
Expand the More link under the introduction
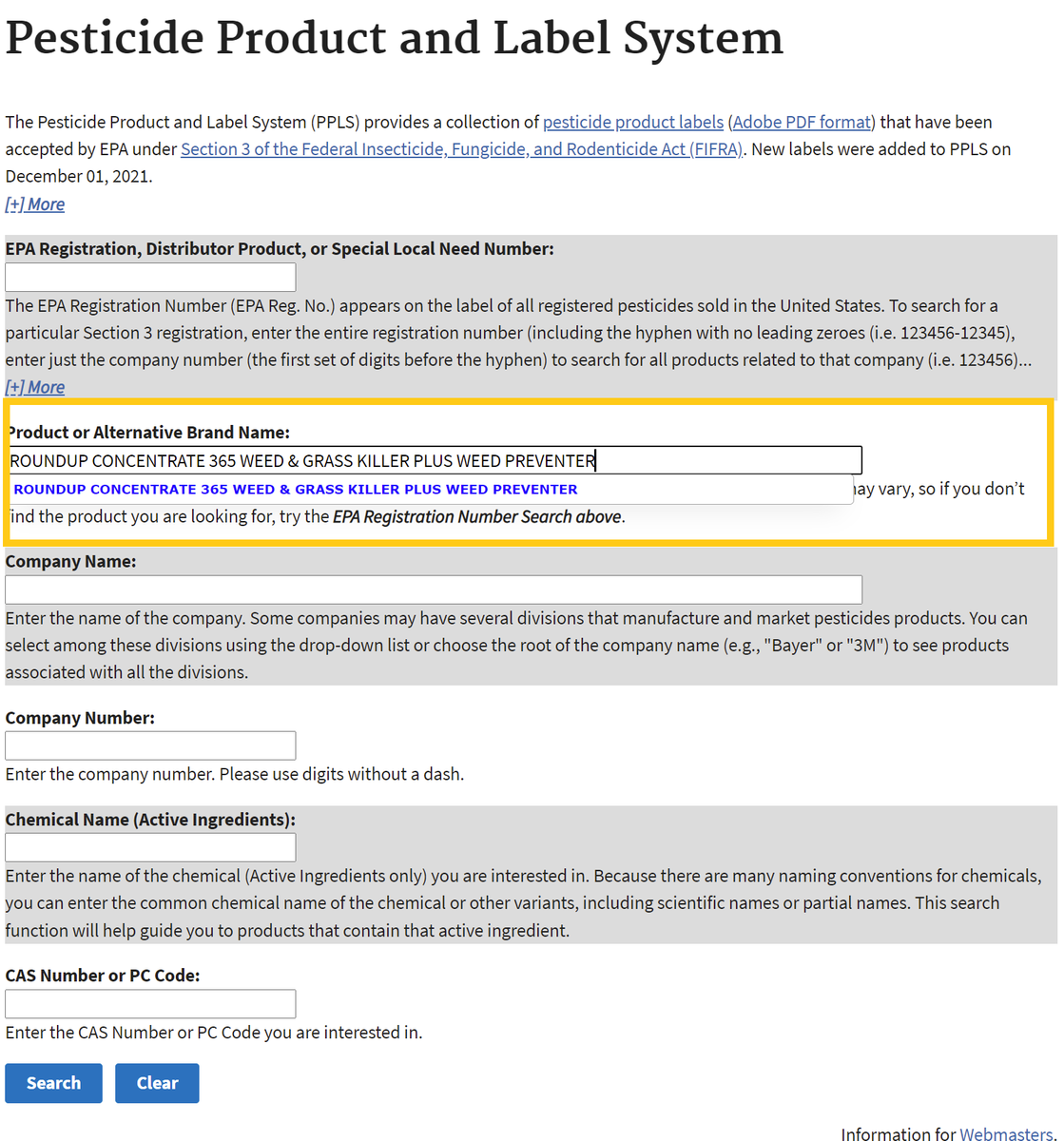[35, 204]
